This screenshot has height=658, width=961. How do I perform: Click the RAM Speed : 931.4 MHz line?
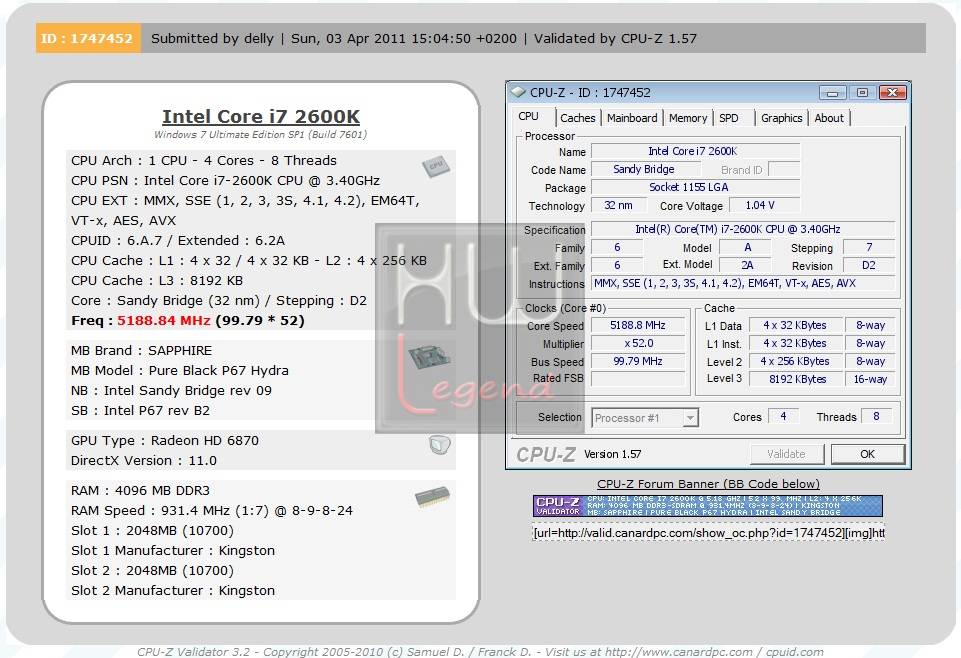coord(212,510)
